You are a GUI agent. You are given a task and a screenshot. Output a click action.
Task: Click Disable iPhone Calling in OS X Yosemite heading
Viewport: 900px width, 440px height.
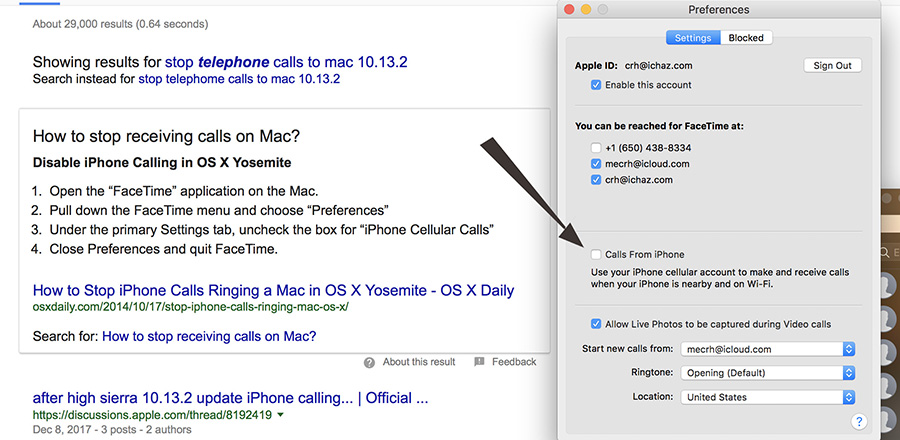[x=162, y=163]
